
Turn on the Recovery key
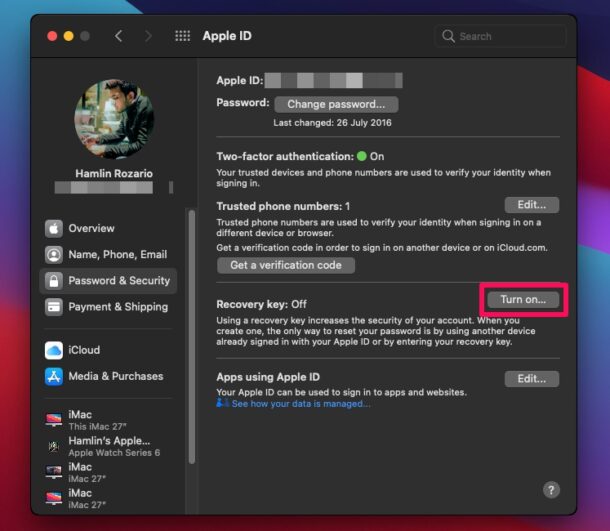point(523,300)
